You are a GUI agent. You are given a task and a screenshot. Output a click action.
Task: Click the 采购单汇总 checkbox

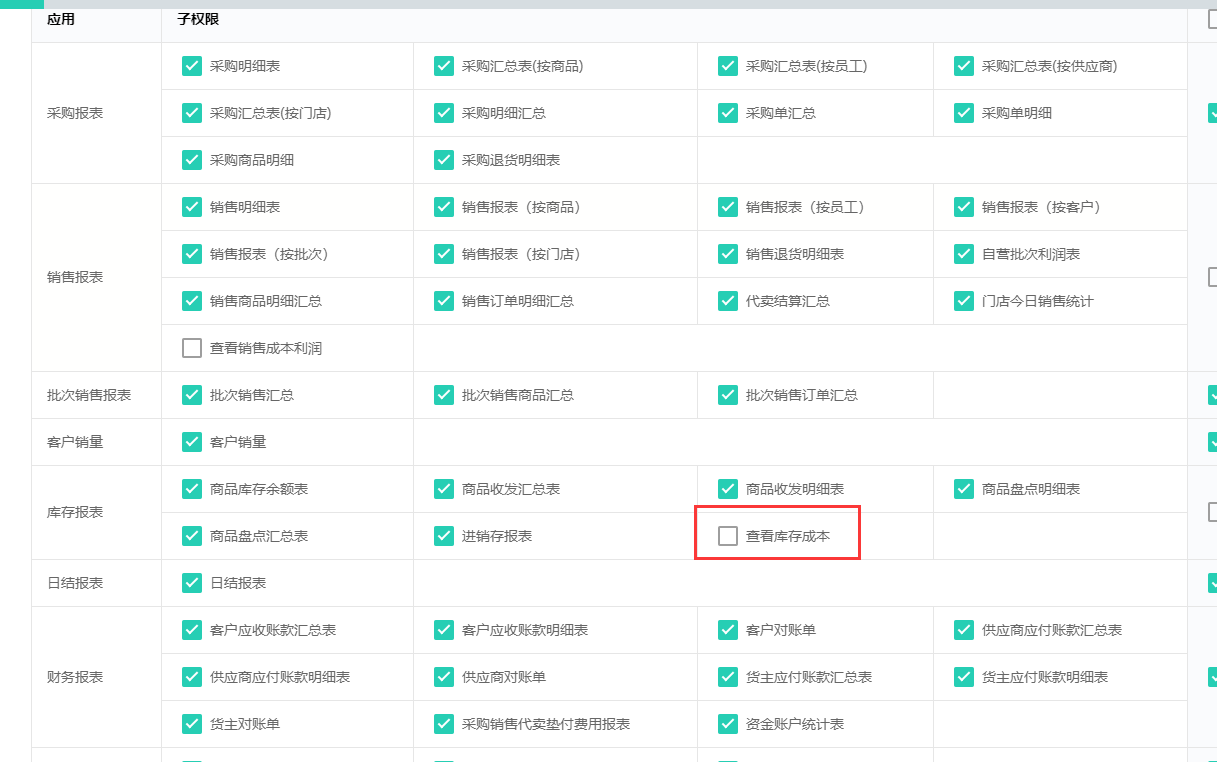(x=728, y=113)
